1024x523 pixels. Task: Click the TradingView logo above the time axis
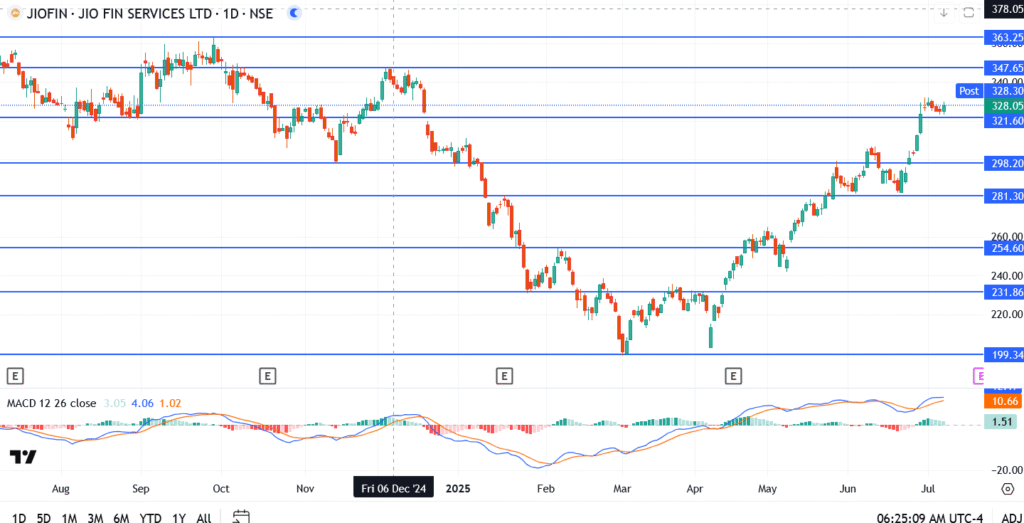click(x=23, y=457)
